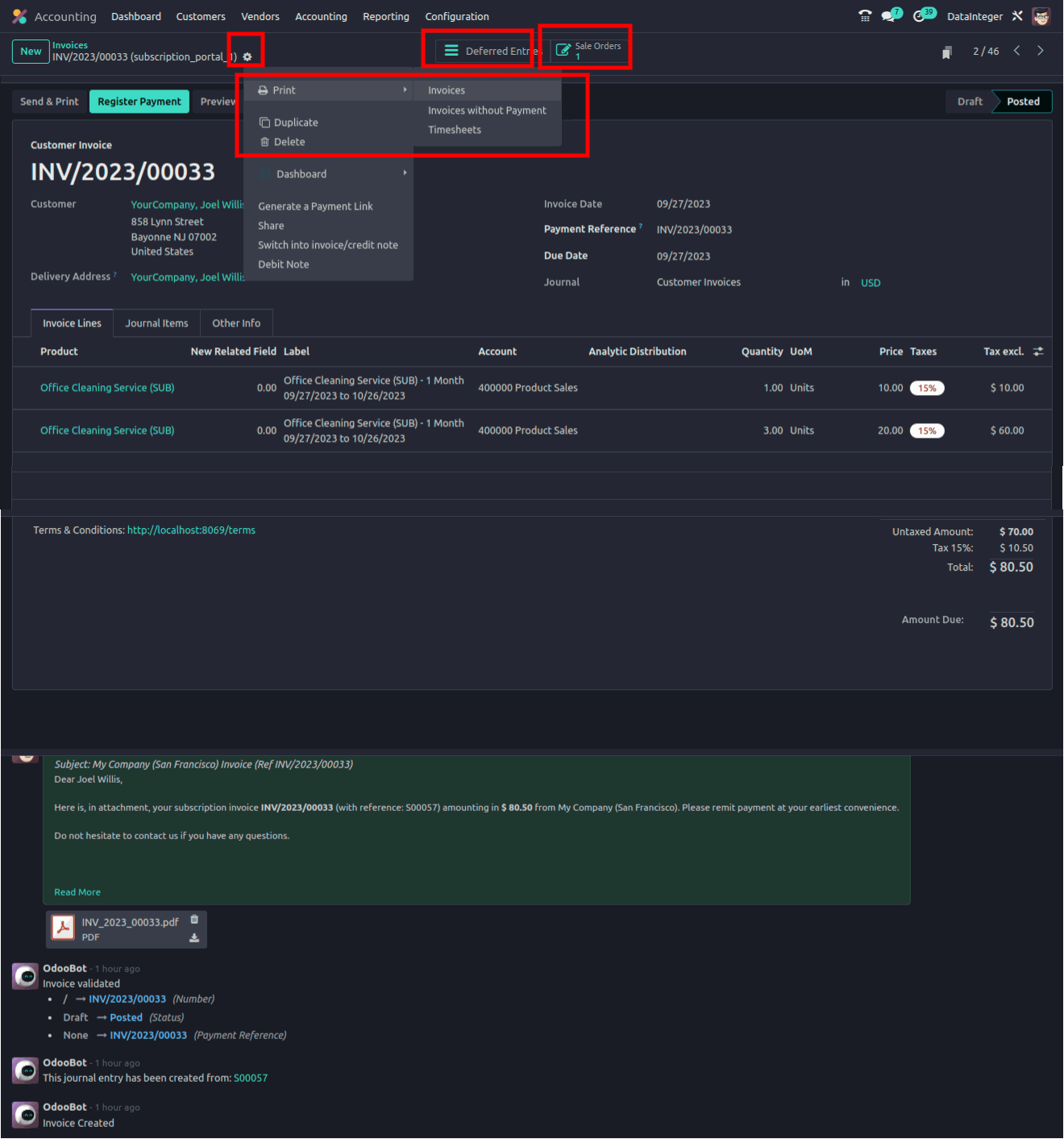
Task: Open the Activities clock icon with 39 badge
Action: click(920, 15)
